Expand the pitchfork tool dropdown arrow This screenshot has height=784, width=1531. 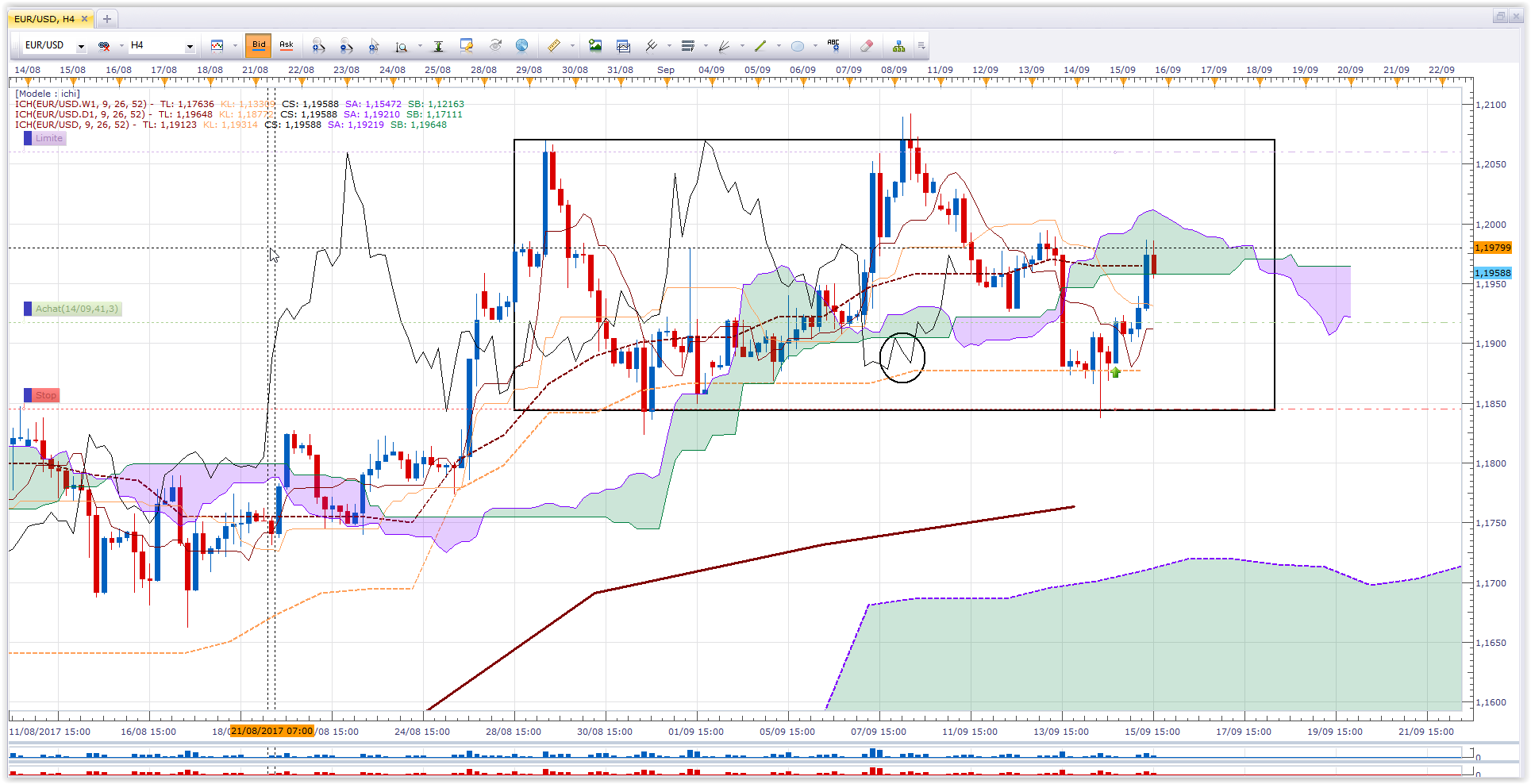pyautogui.click(x=669, y=46)
